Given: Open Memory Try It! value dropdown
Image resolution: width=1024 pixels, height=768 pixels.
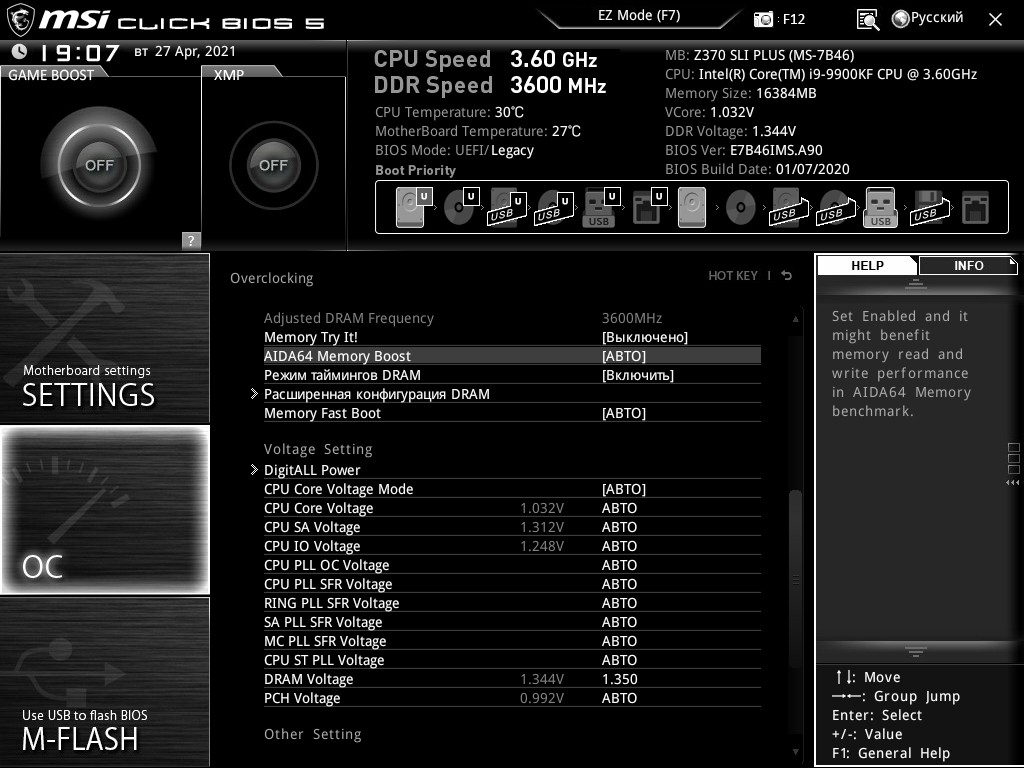Looking at the screenshot, I should coord(645,337).
